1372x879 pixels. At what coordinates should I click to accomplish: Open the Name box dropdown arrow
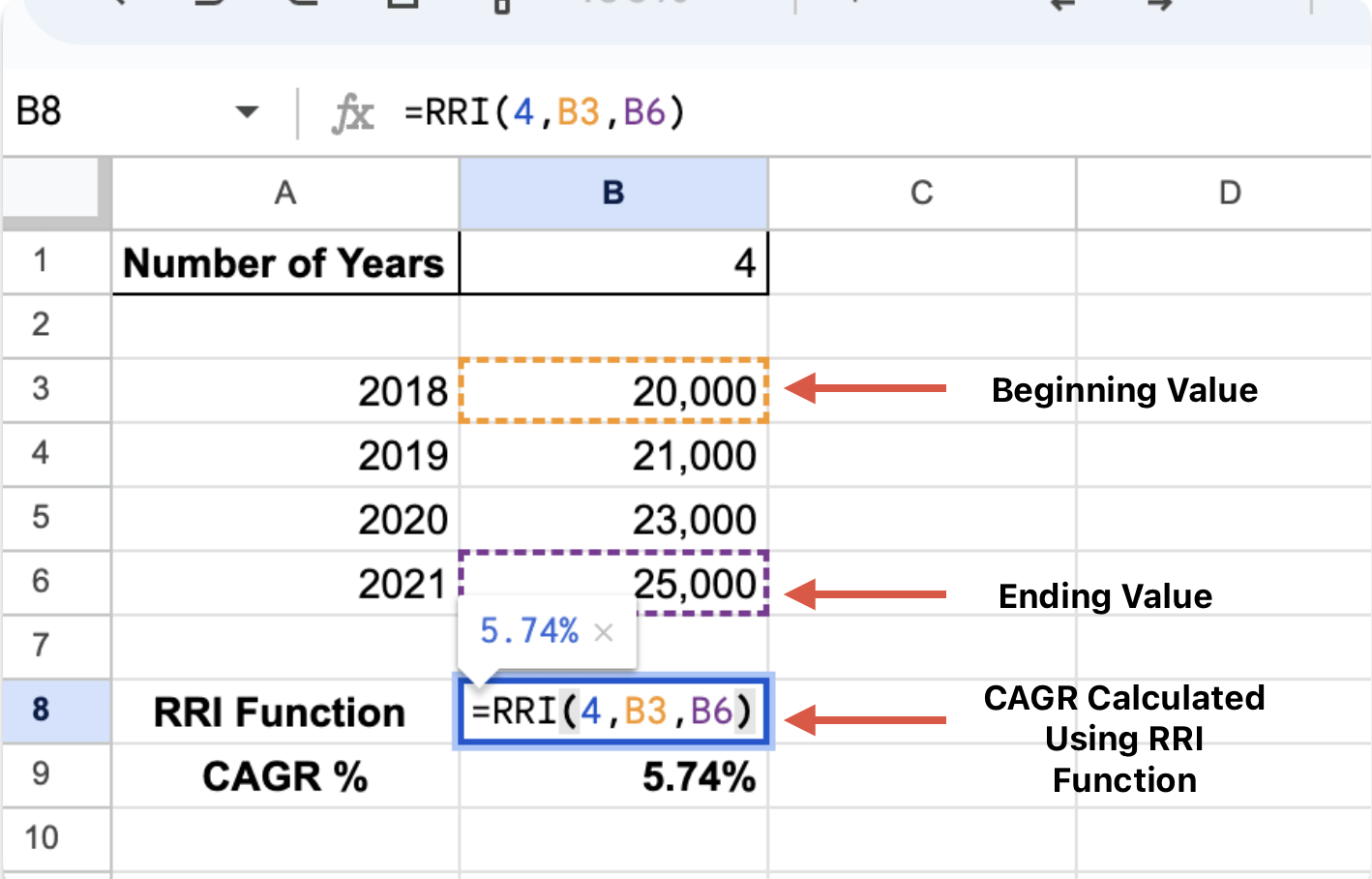click(248, 112)
